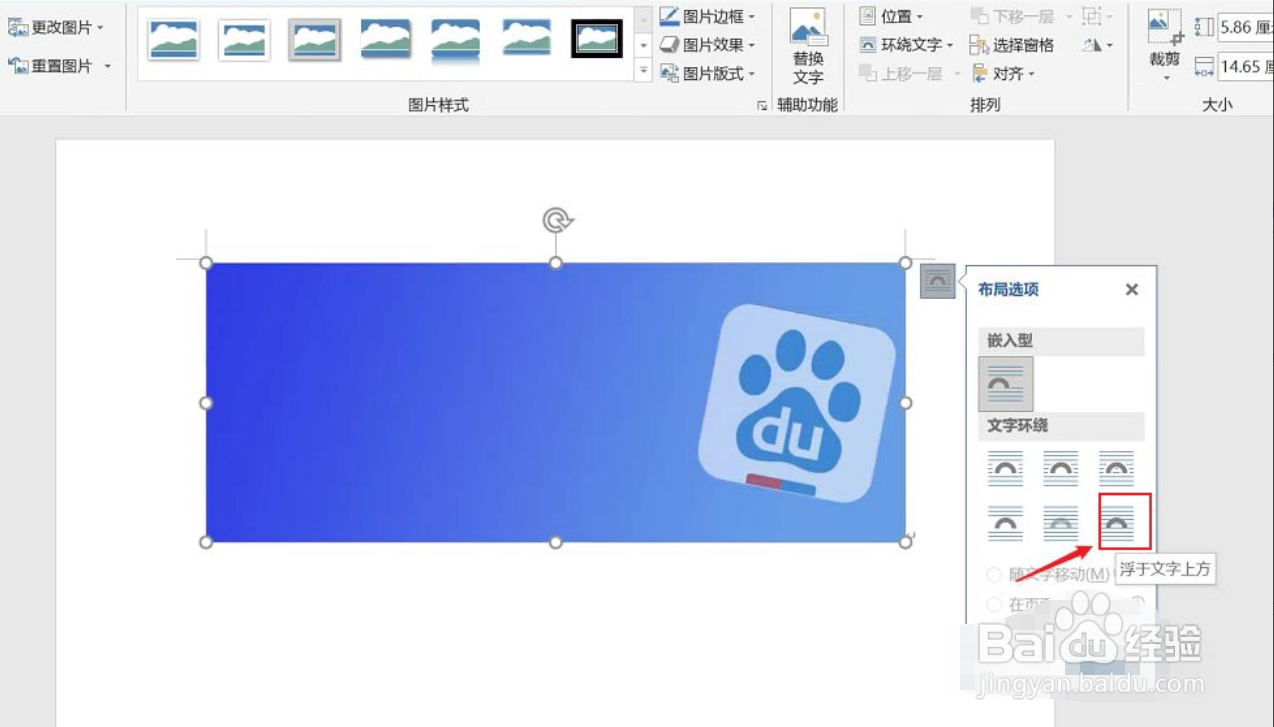
Task: Click the image's bottom-right resize handle
Action: [905, 542]
